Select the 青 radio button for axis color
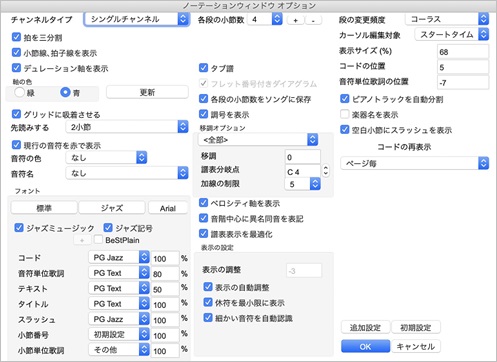The width and height of the screenshot is (497, 362). (x=66, y=92)
